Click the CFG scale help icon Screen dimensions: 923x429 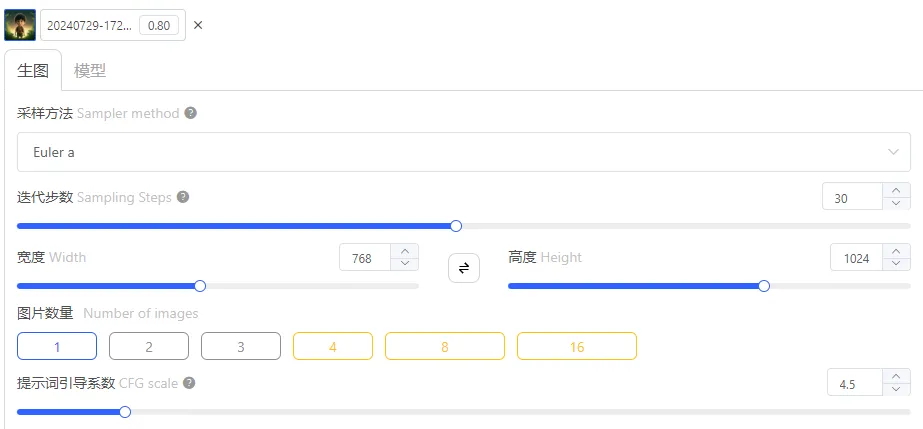[189, 383]
